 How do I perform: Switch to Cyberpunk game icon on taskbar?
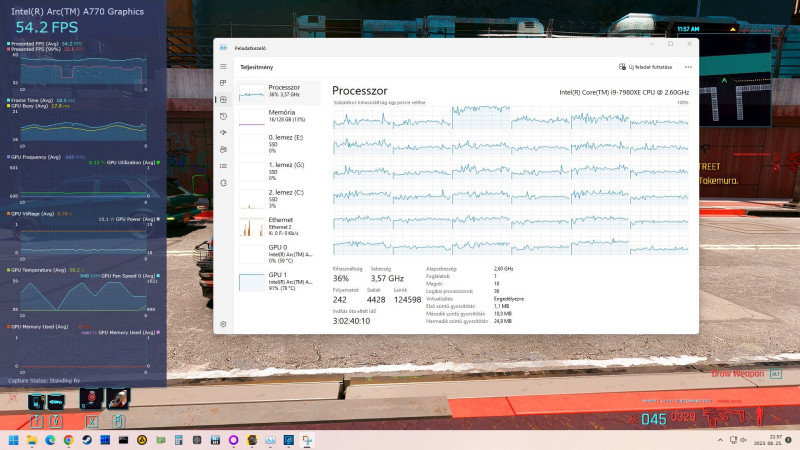pyautogui.click(x=252, y=440)
